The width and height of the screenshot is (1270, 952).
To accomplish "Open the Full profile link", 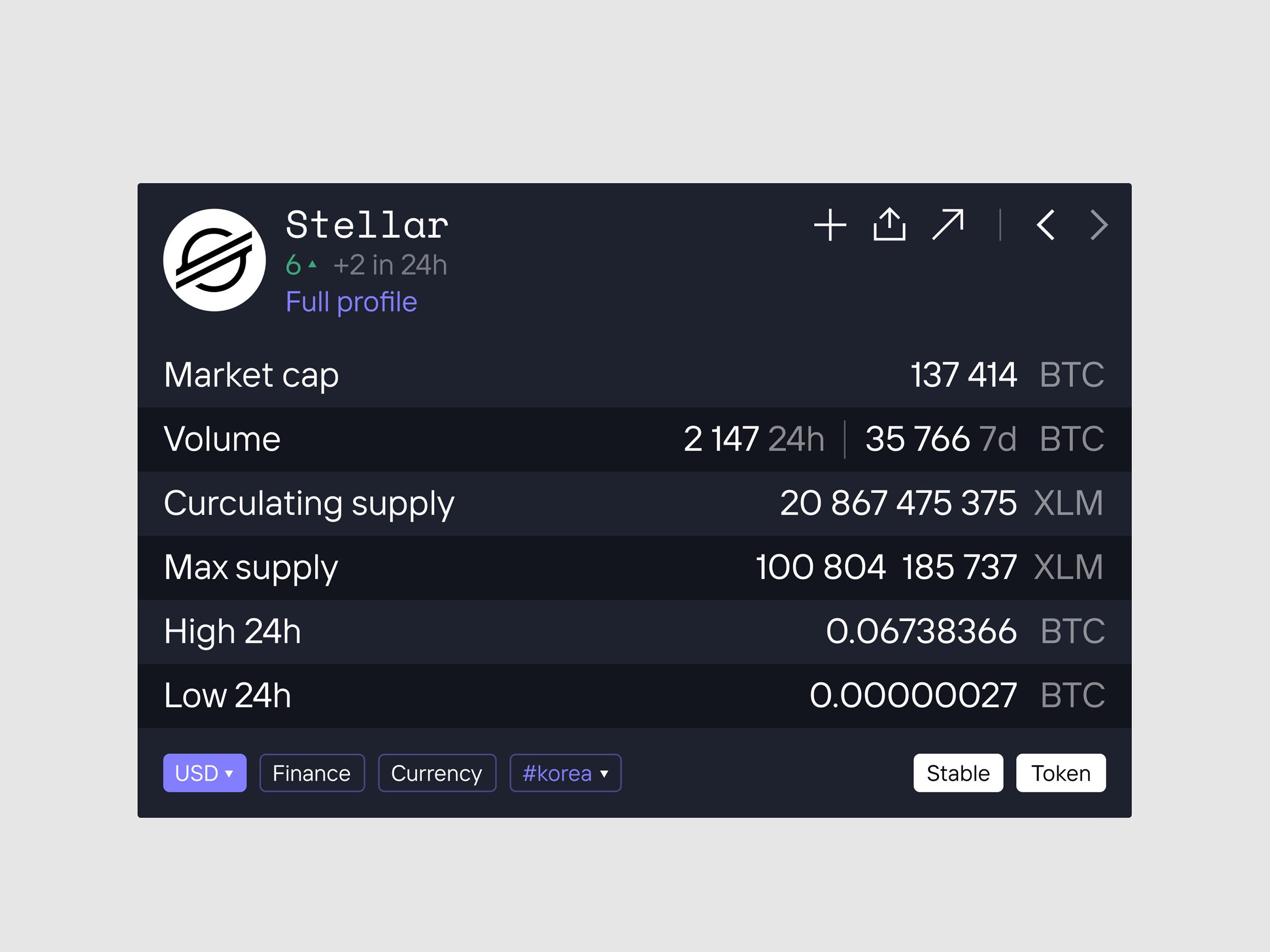I will point(352,302).
